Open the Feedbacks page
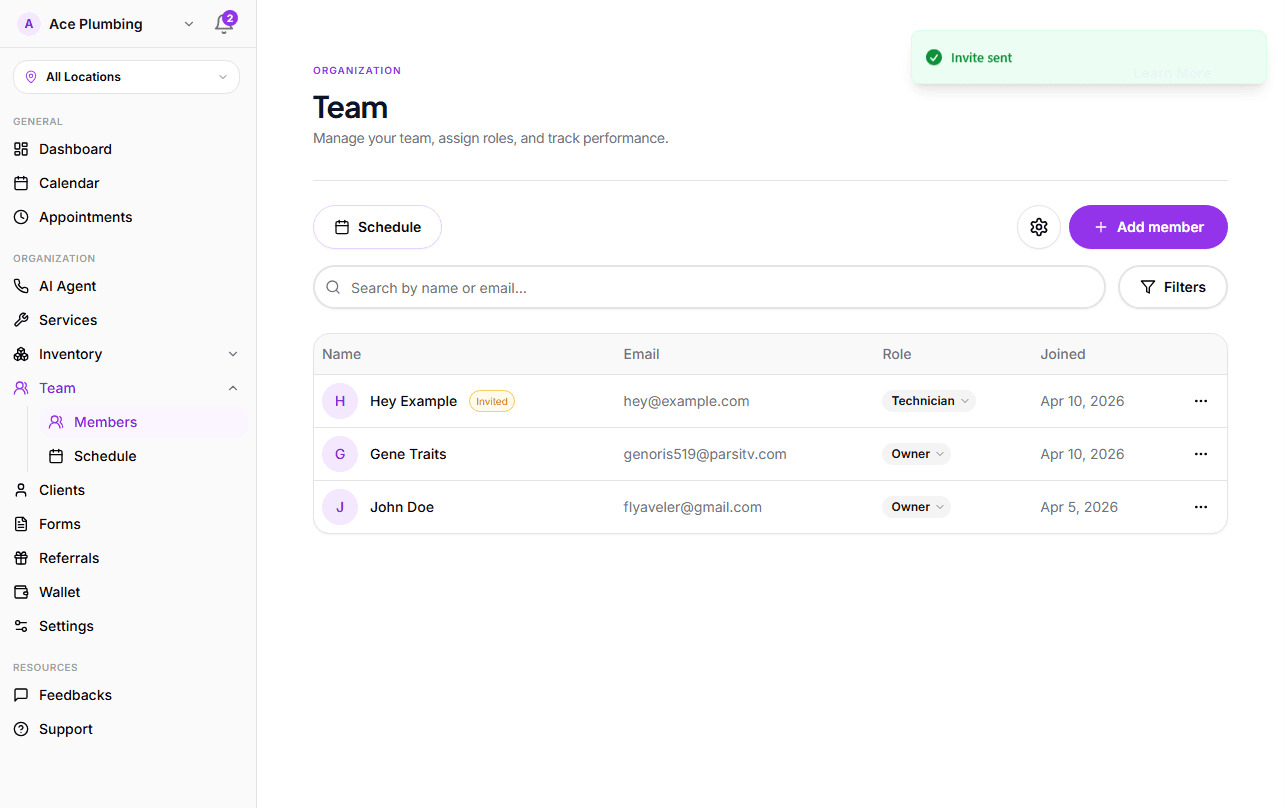The height and width of the screenshot is (808, 1285). (74, 694)
